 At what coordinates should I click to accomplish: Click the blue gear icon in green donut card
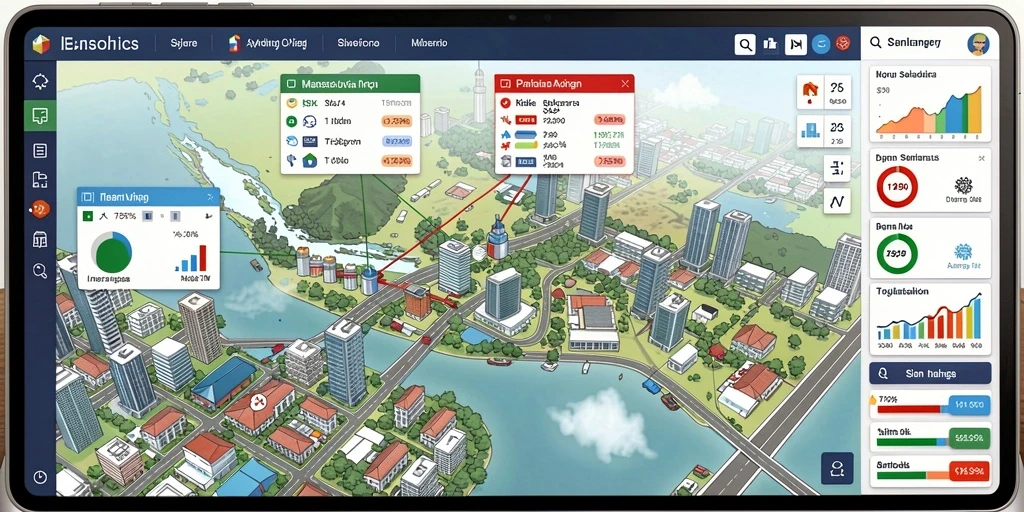[963, 252]
